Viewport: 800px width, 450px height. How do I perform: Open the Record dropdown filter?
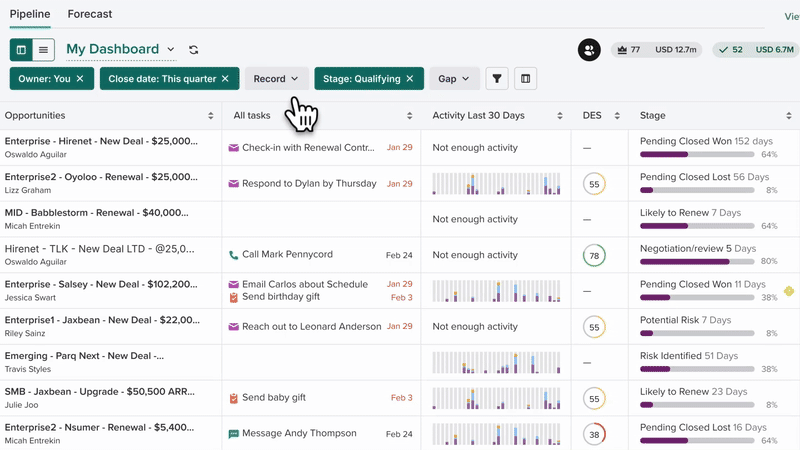point(276,79)
